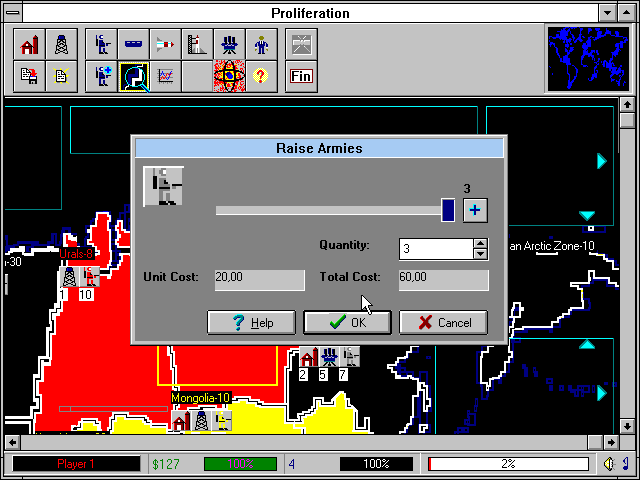Choose the soldier army toolbar icon

tap(101, 44)
